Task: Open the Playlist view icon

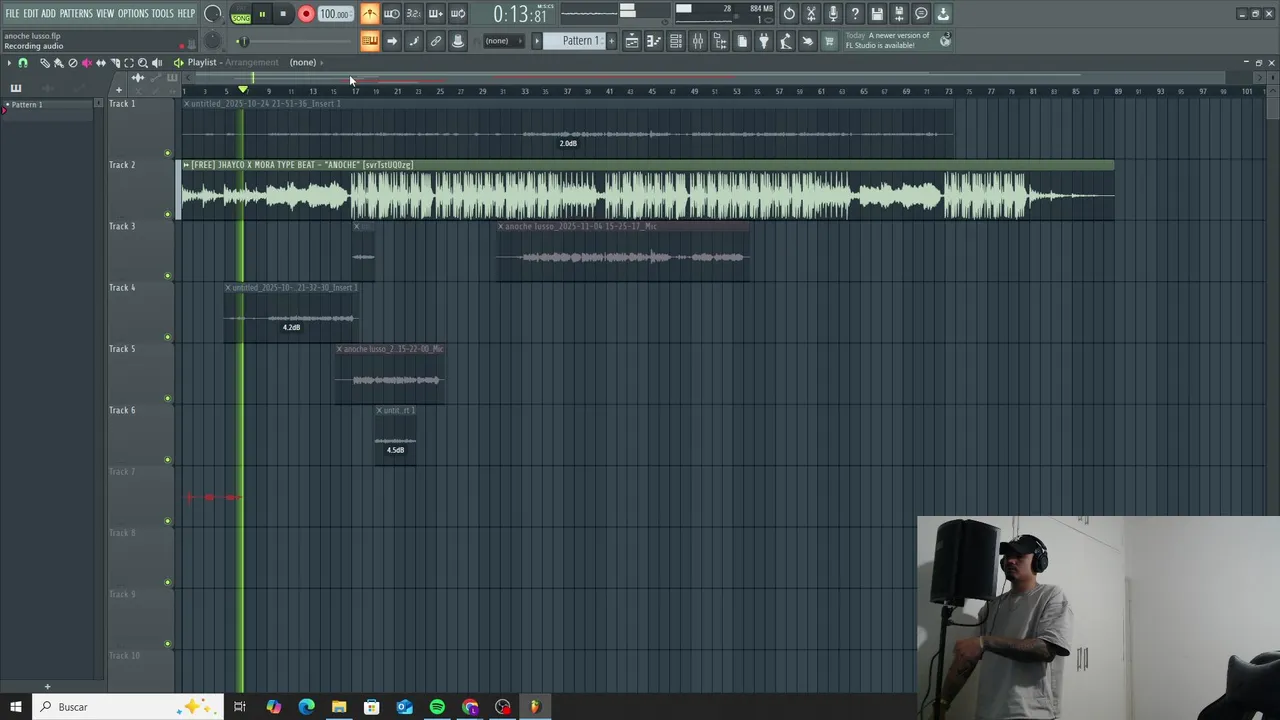Action: [x=632, y=41]
